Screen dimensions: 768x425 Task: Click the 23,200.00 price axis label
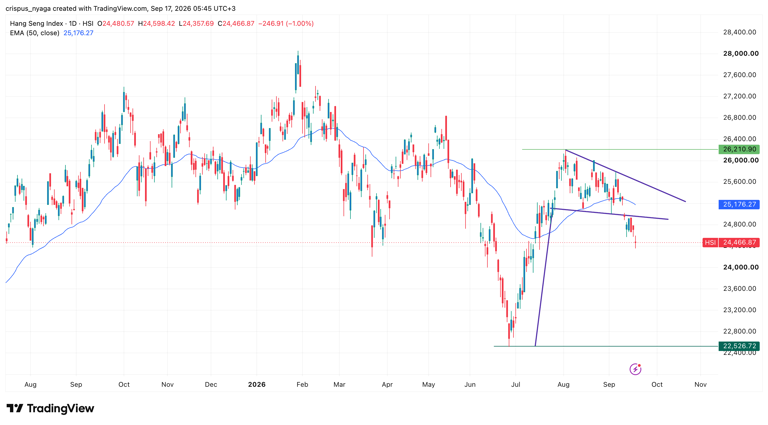point(741,310)
